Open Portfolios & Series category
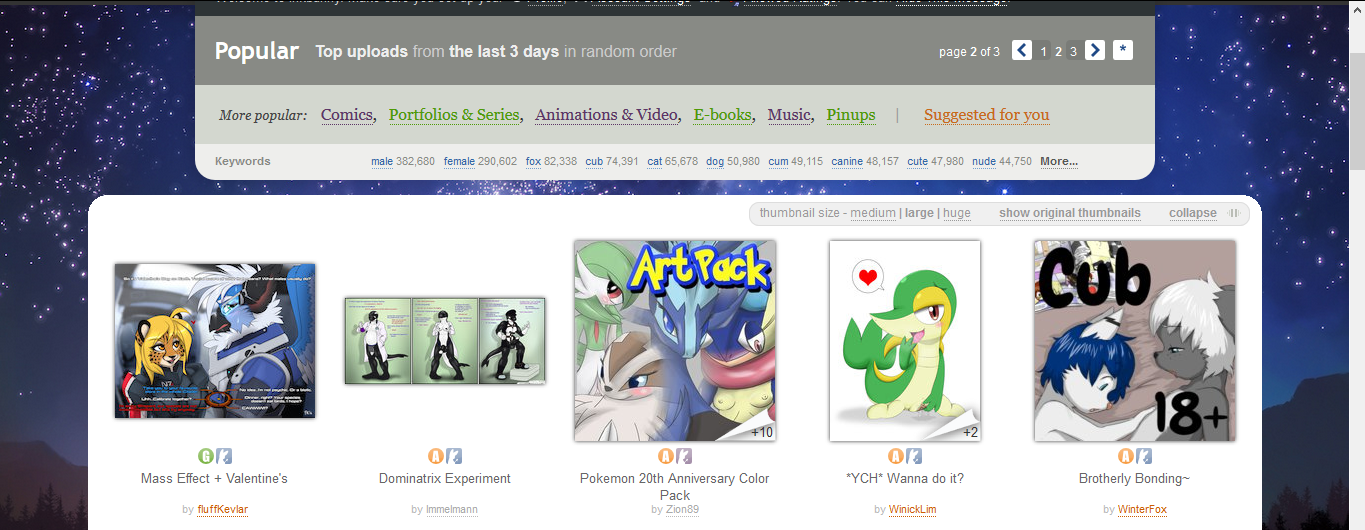 [455, 115]
